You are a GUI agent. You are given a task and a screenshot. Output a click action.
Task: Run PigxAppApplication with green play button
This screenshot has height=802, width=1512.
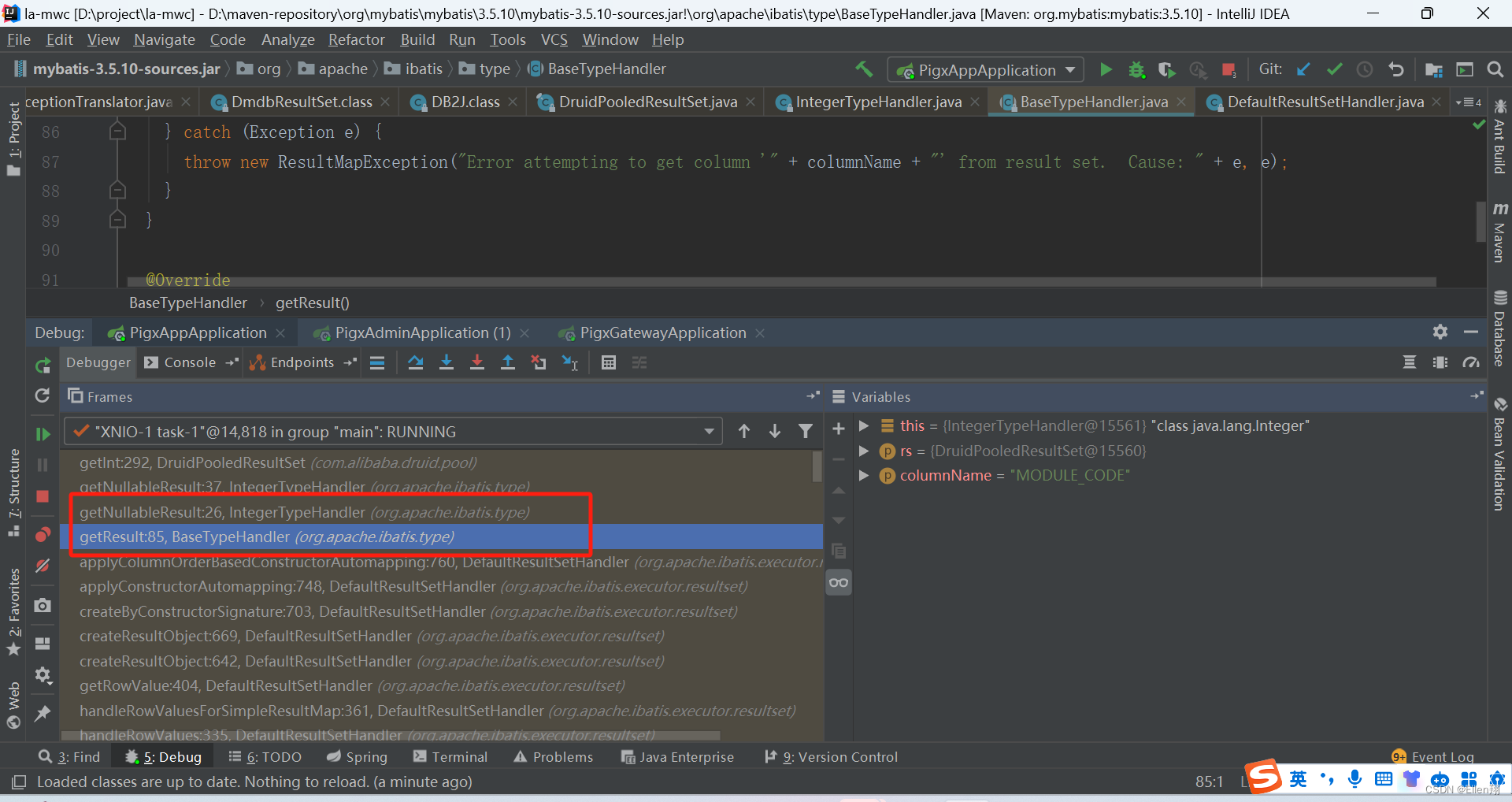[x=1106, y=69]
